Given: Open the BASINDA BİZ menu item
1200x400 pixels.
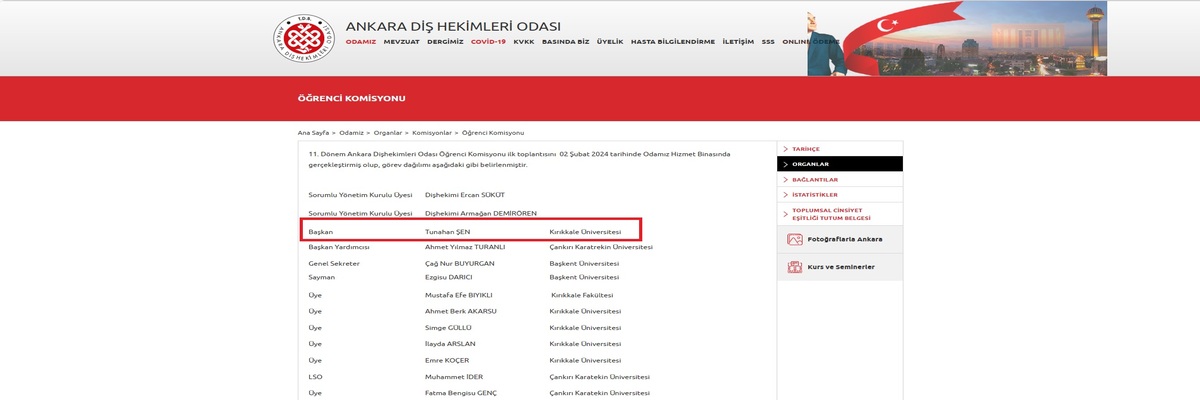Looking at the screenshot, I should 566,42.
